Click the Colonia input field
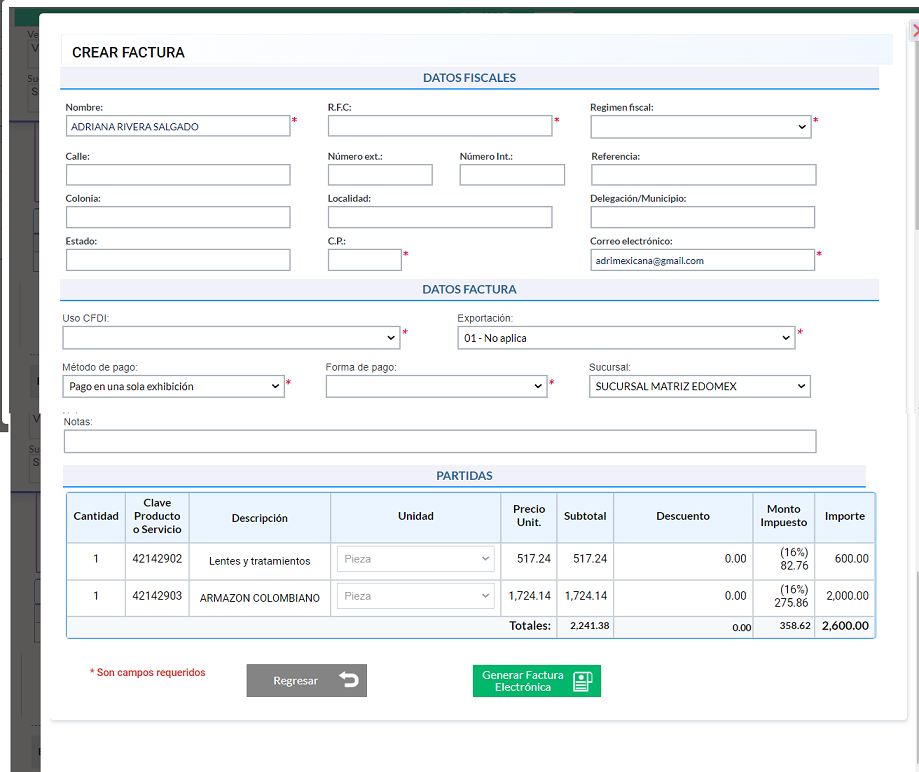 tap(178, 217)
